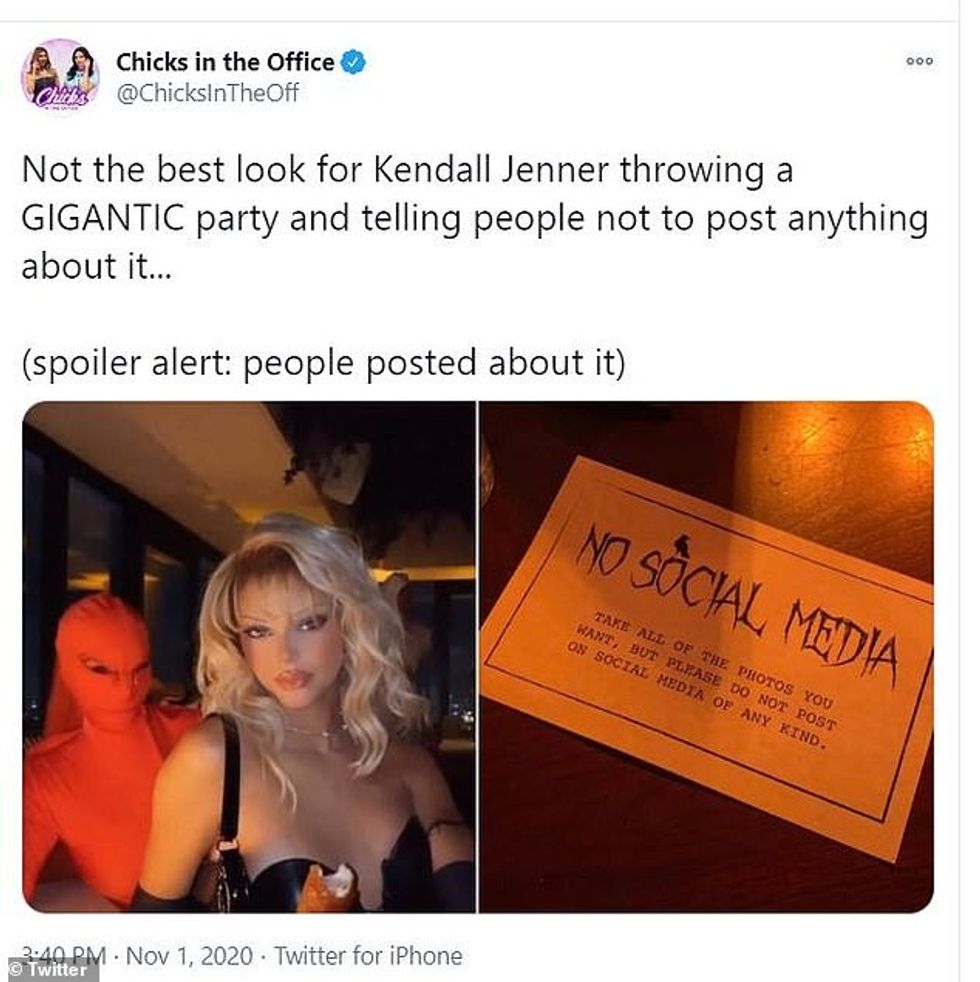Viewport: 980px width, 982px height.
Task: Click the Nov 1, 2020 date
Action: (x=189, y=956)
